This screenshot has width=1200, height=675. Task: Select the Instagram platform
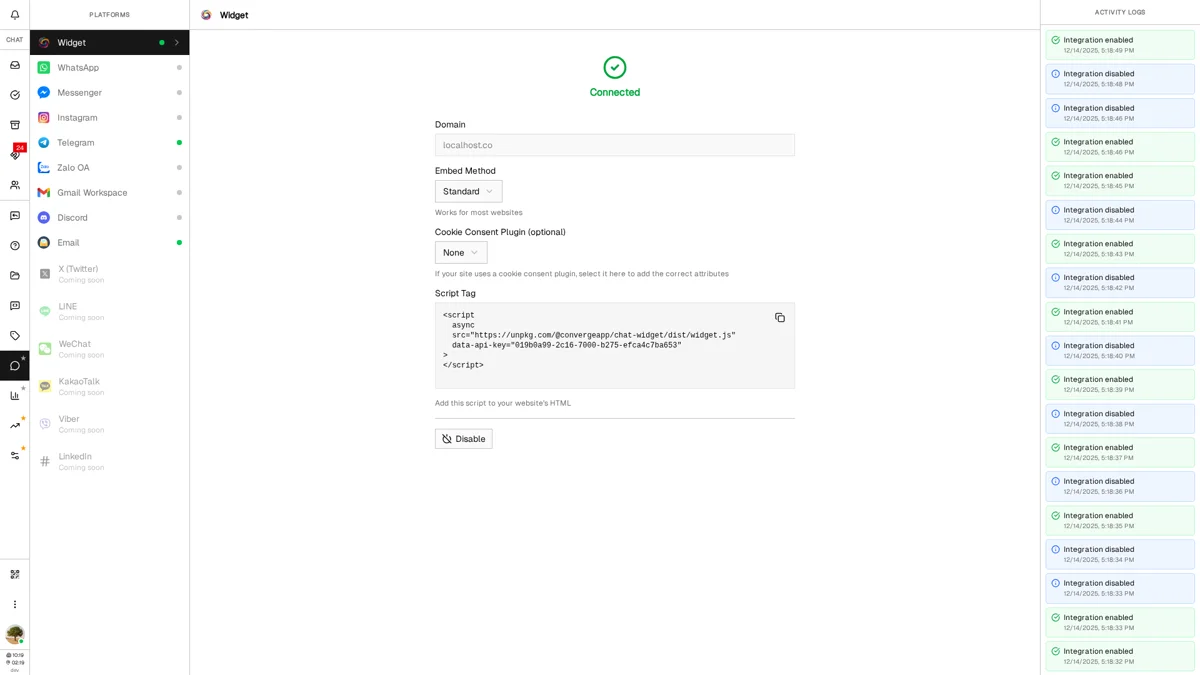click(x=100, y=117)
